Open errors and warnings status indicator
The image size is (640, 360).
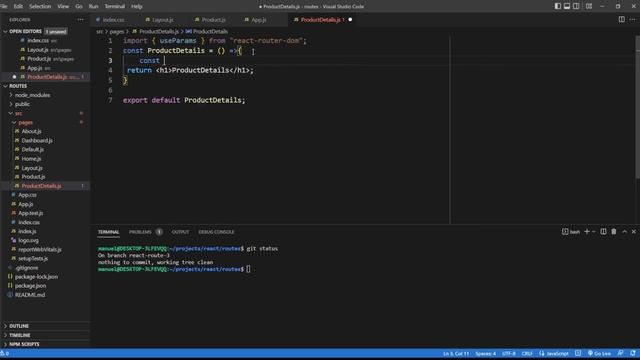pos(5,353)
